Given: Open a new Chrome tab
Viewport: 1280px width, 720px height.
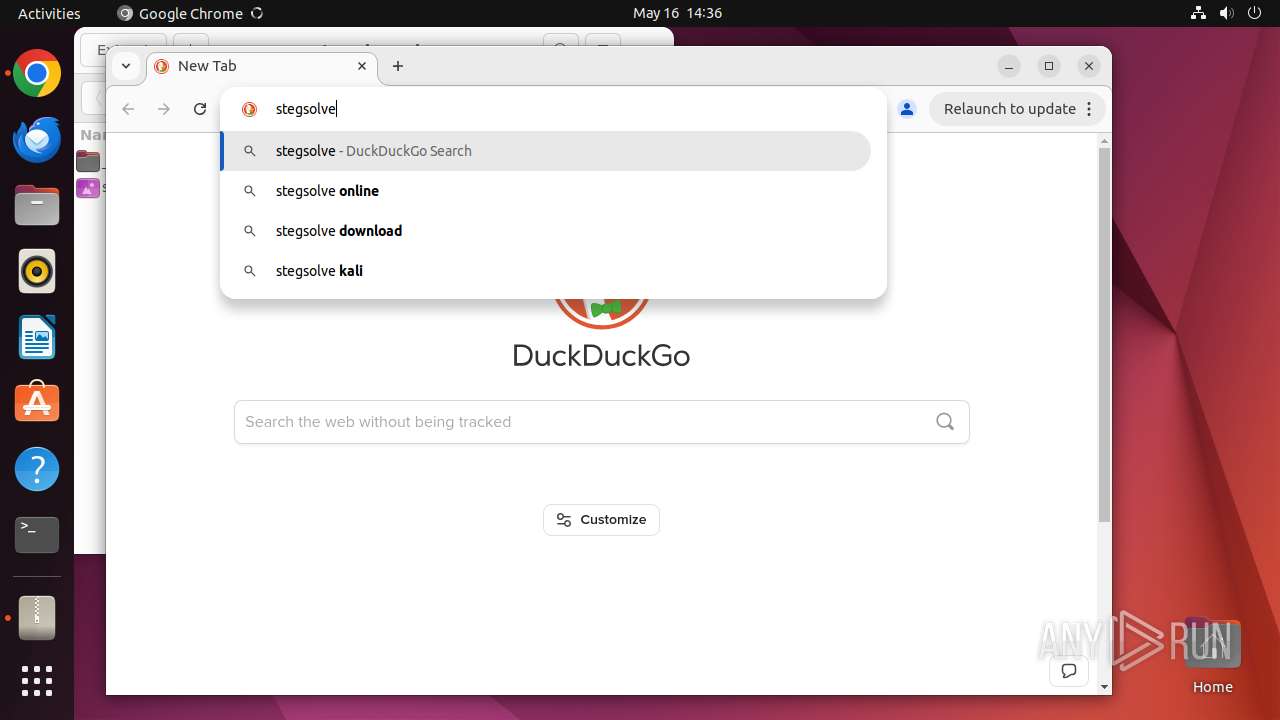Looking at the screenshot, I should [x=398, y=66].
